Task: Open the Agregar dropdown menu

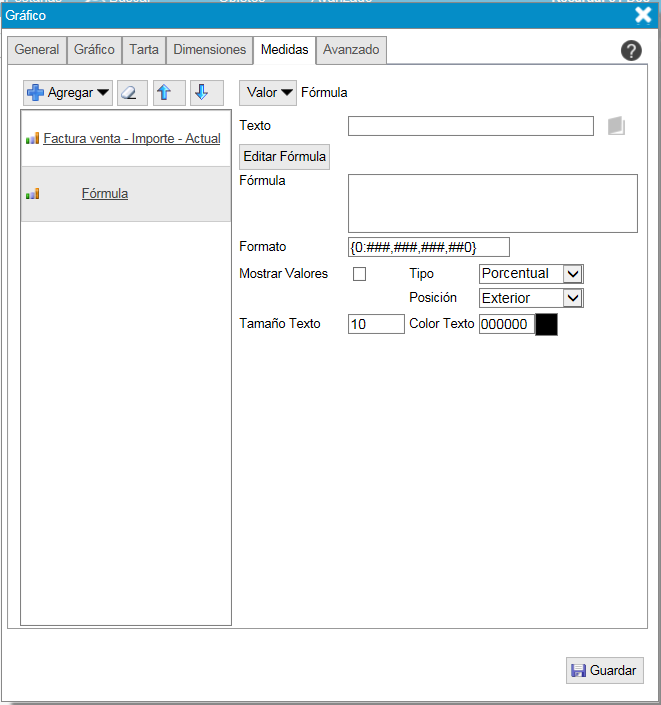Action: click(x=68, y=93)
